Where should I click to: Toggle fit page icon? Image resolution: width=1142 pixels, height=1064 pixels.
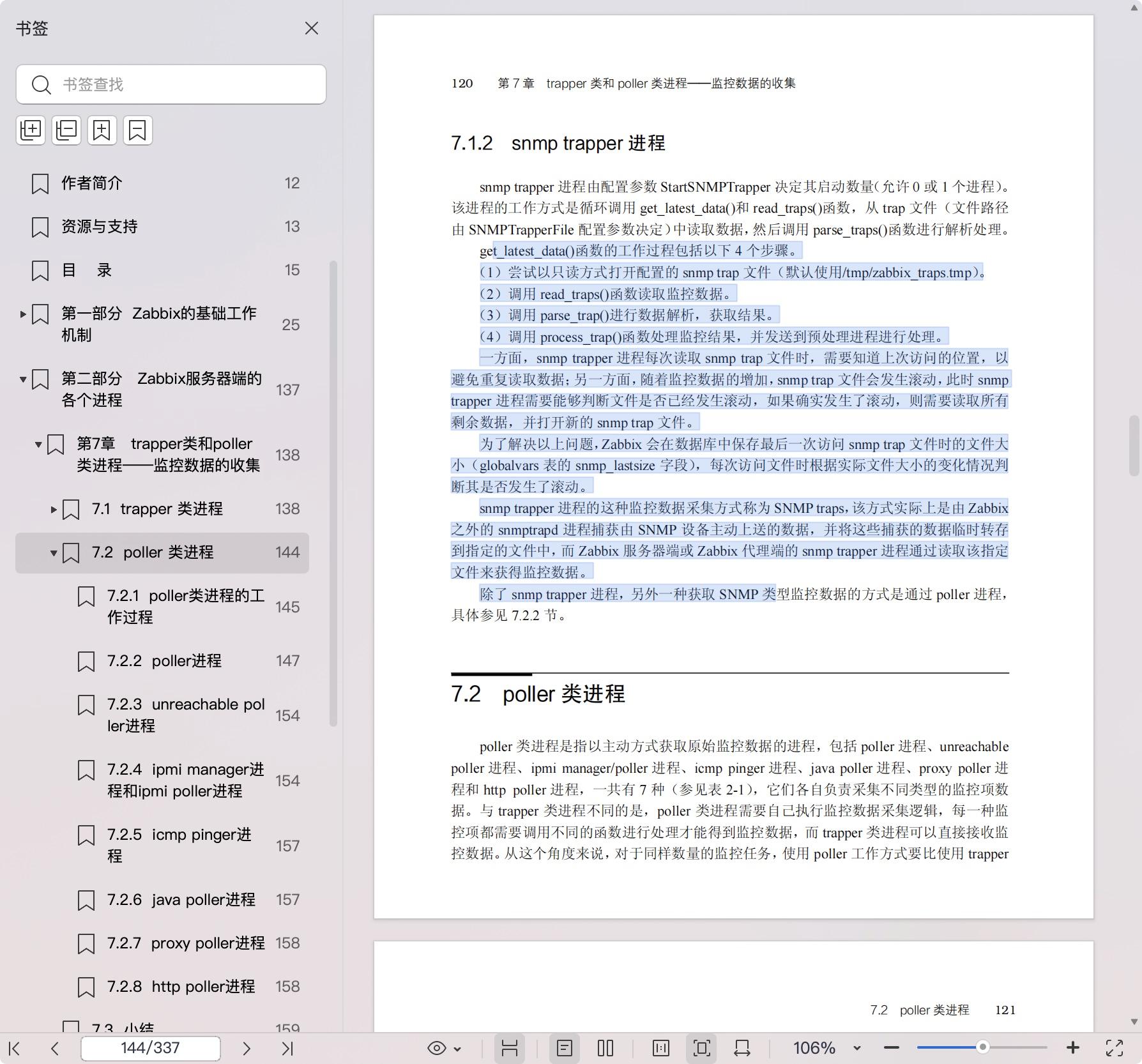702,1048
